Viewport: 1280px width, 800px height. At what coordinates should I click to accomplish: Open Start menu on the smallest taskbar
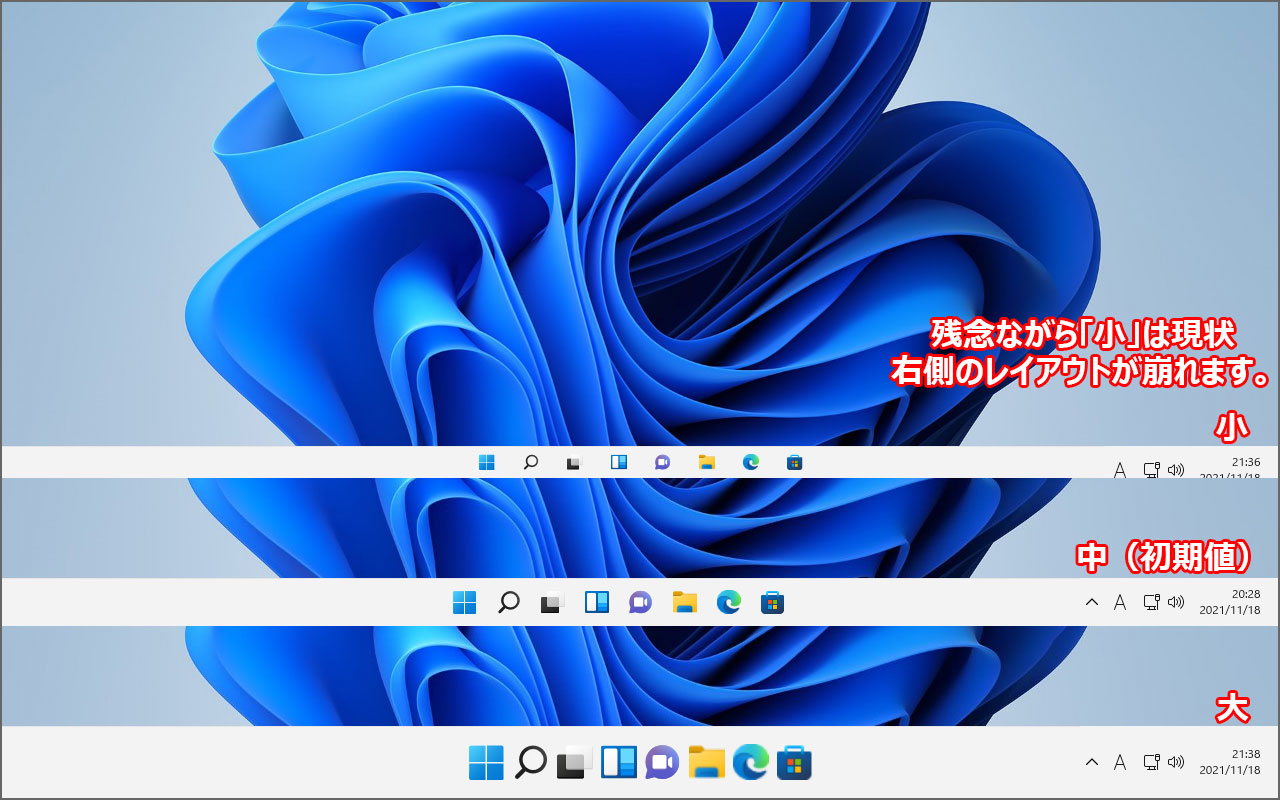coord(487,462)
